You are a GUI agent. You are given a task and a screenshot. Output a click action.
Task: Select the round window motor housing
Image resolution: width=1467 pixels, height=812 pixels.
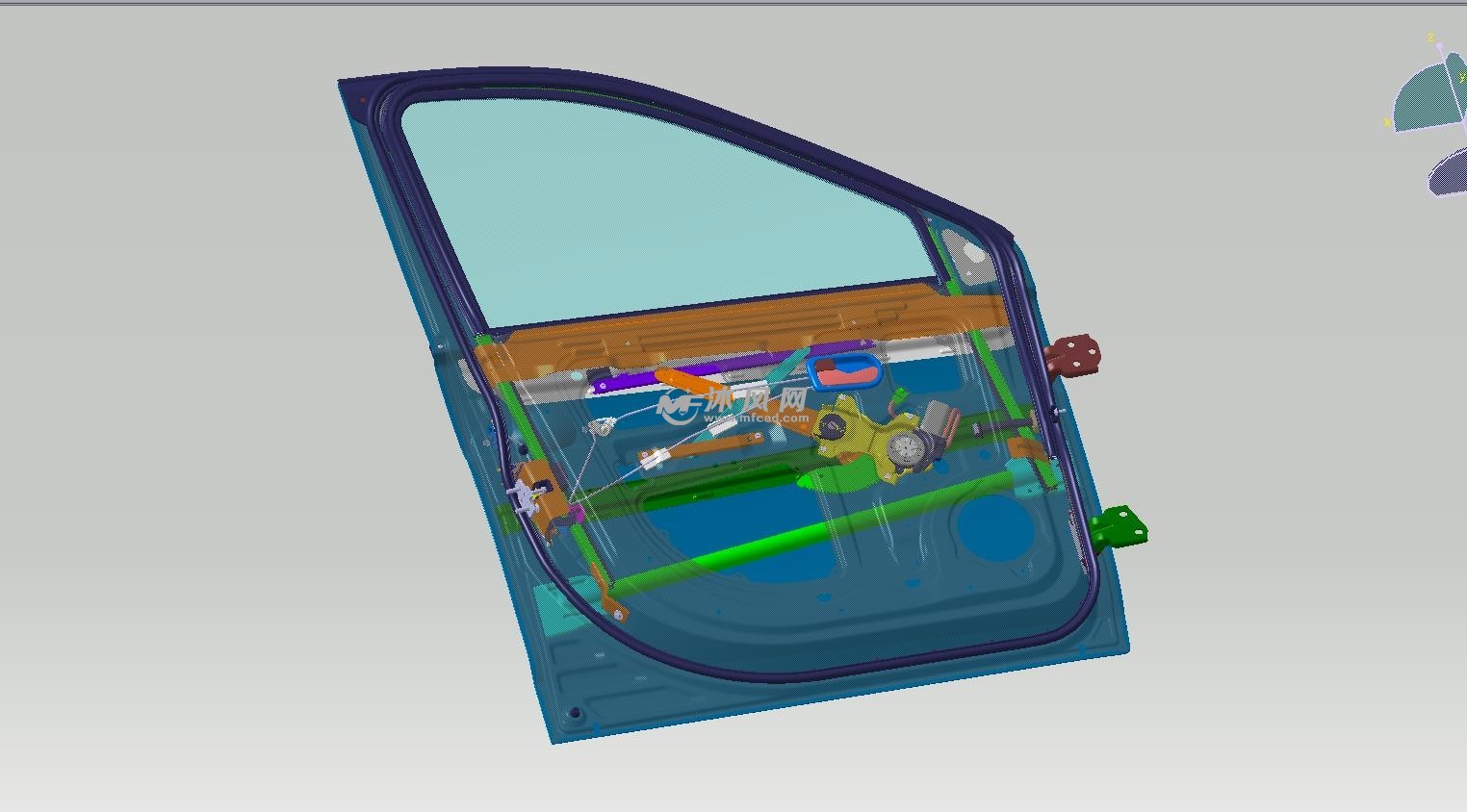point(905,449)
